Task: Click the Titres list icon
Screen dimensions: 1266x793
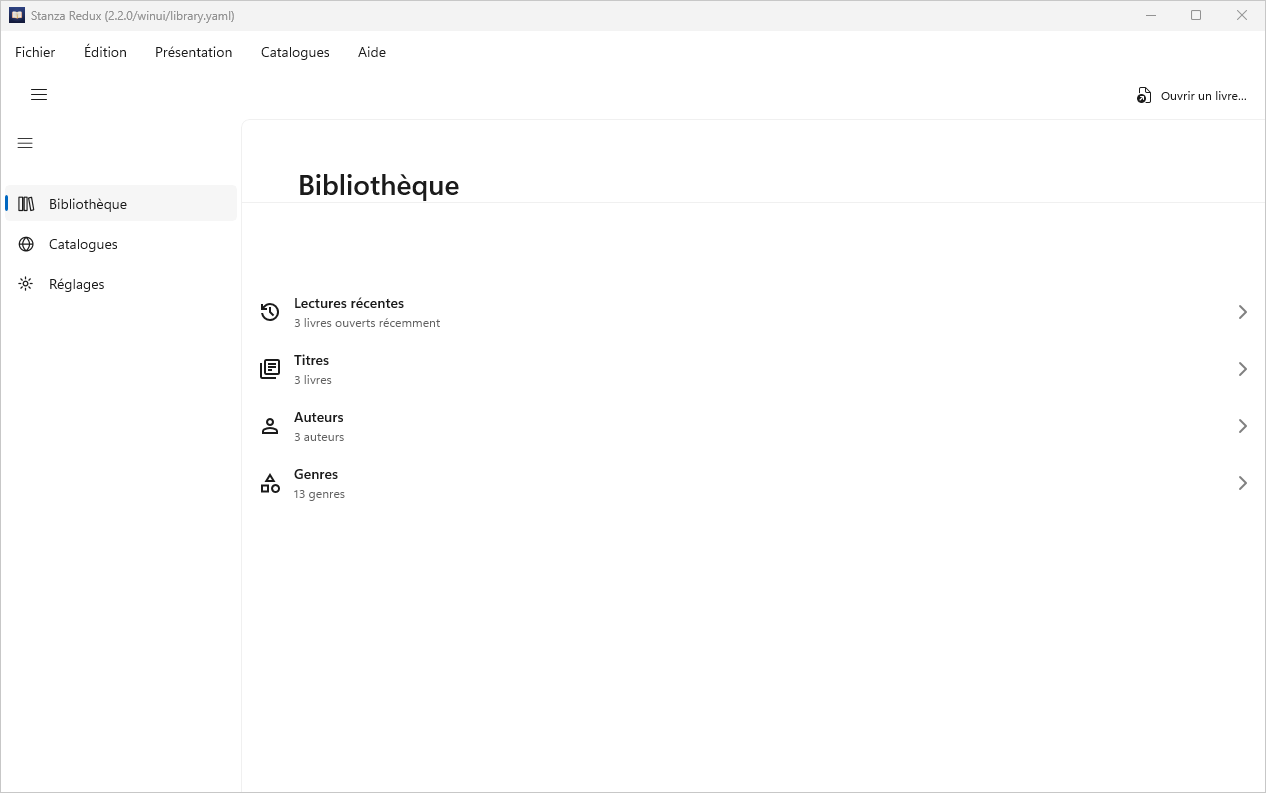Action: pos(270,369)
